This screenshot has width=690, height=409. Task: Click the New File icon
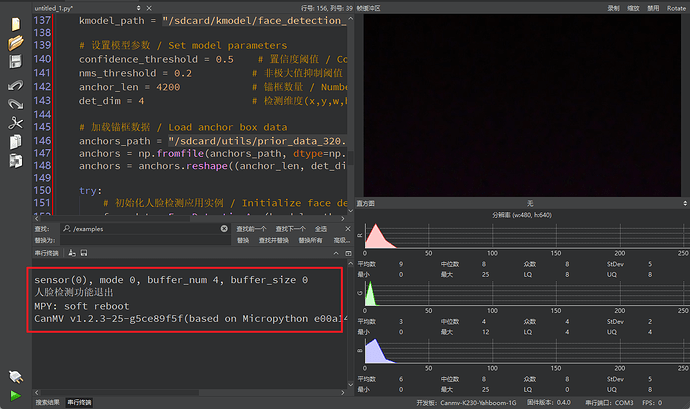(15, 23)
